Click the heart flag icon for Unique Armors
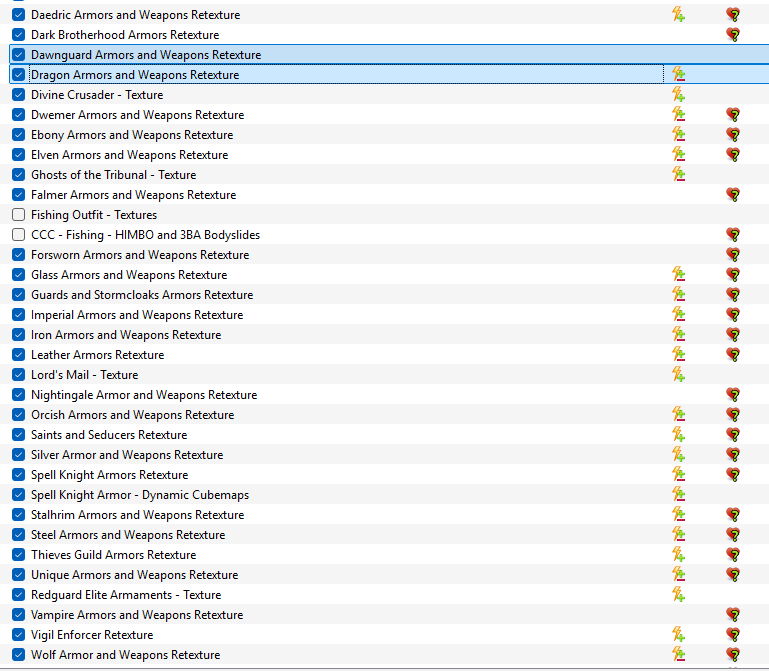This screenshot has width=769, height=671. pyautogui.click(x=733, y=575)
